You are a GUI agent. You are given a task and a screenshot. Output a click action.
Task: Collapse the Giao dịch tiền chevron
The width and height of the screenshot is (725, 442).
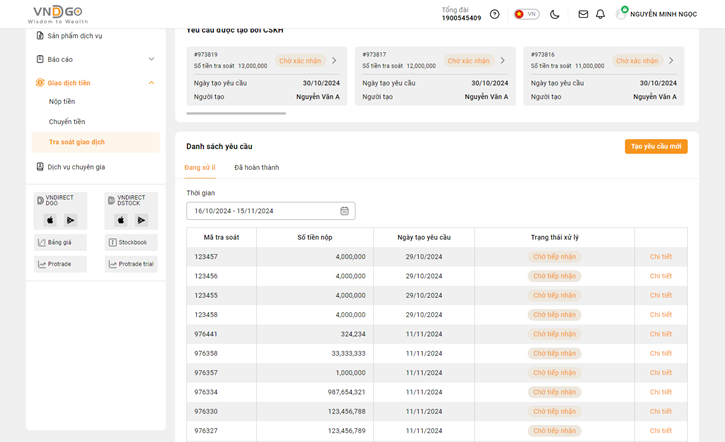pos(151,83)
